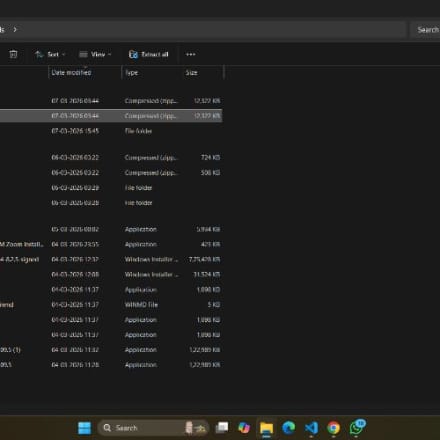
Task: Open Microsoft Edge from the taskbar
Action: pos(289,428)
